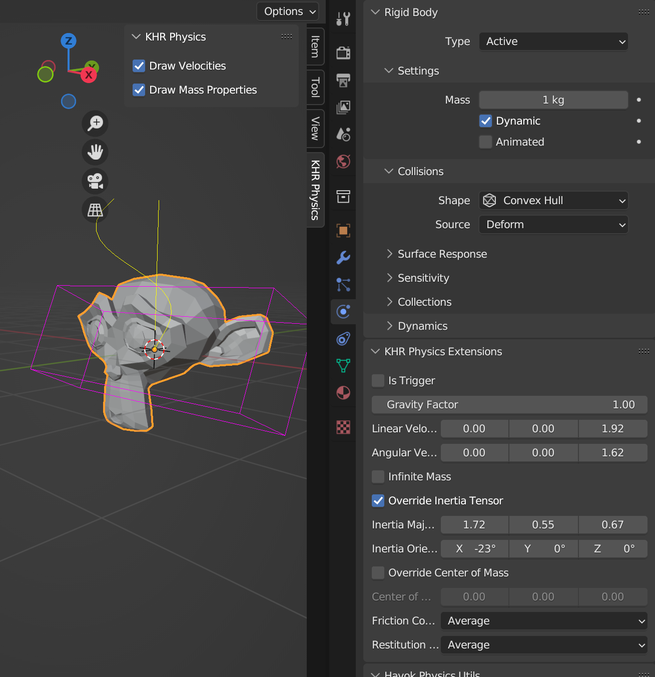
Task: Disable Override Inertia Tensor checkbox
Action: [378, 501]
